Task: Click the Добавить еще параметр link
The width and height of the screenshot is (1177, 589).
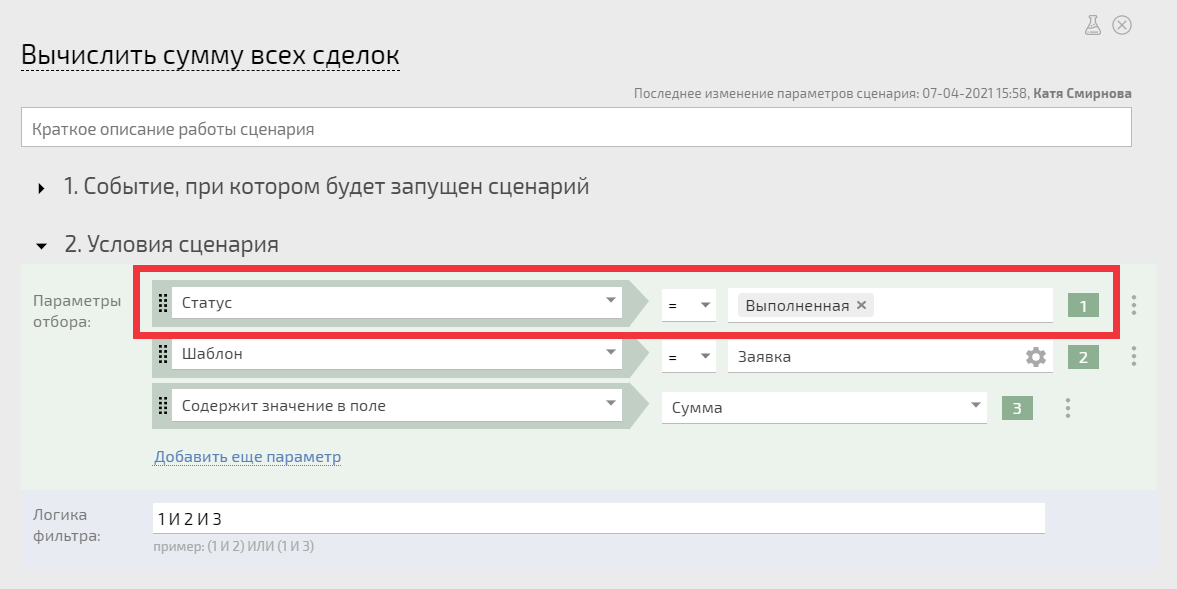Action: (247, 457)
